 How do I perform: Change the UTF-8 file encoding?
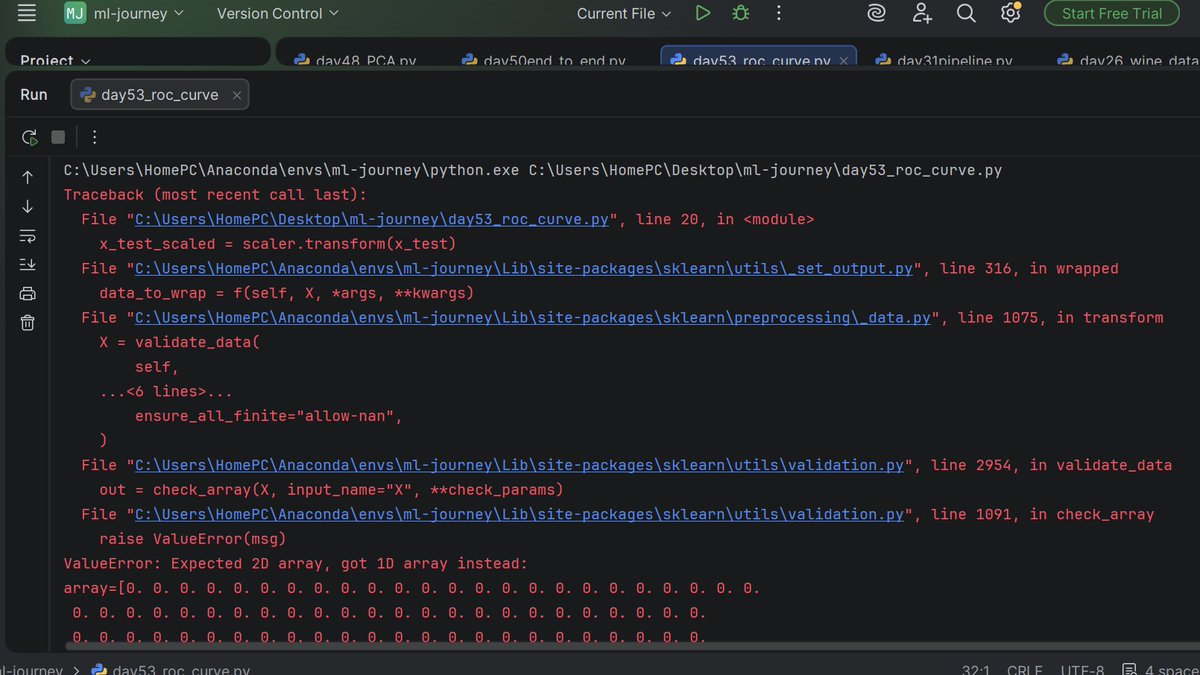pos(1084,670)
